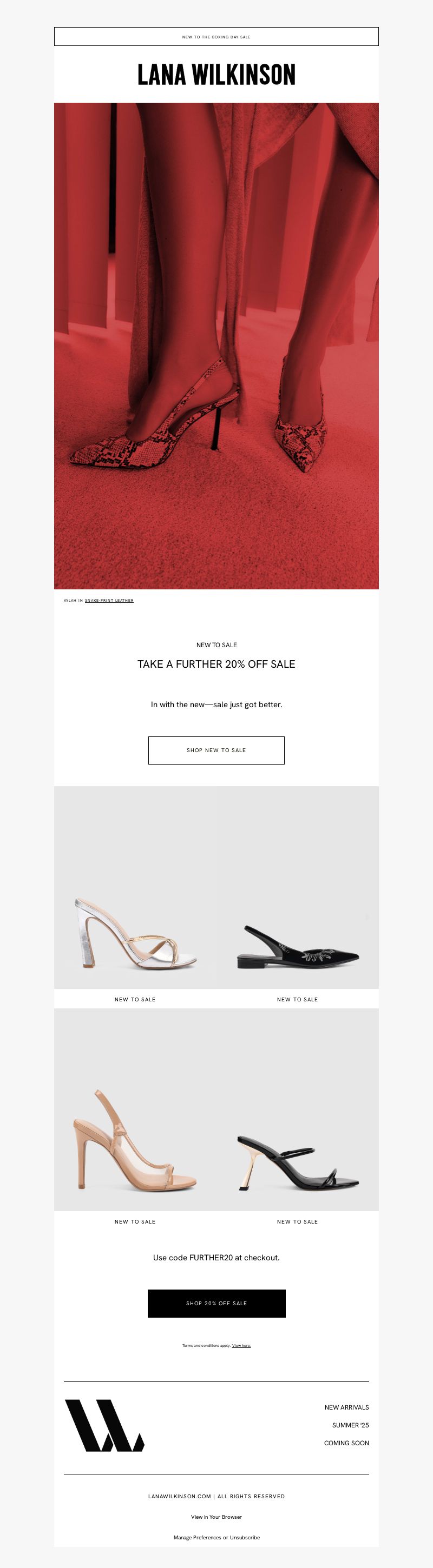Open the Summer '25 footer link
Screen dimensions: 433x1568
350,1424
